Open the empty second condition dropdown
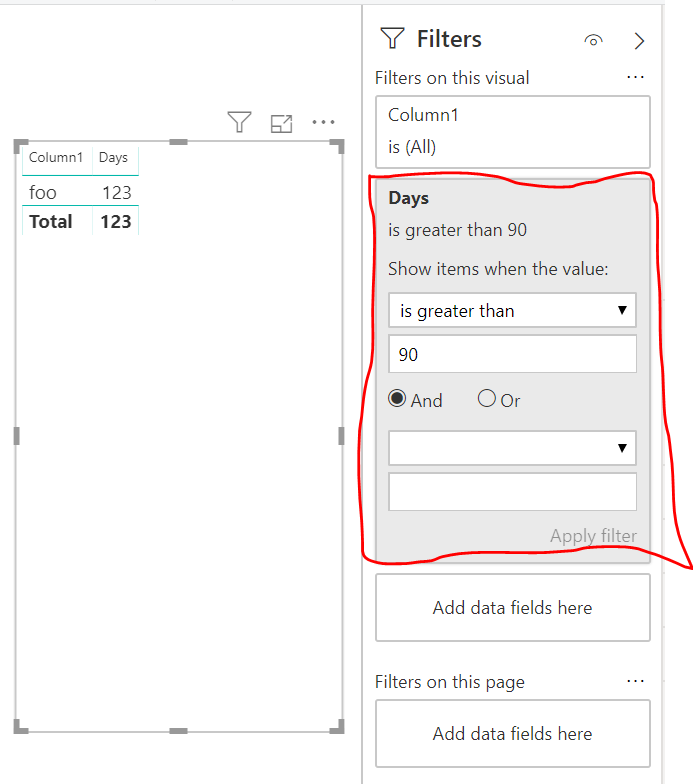 click(512, 448)
